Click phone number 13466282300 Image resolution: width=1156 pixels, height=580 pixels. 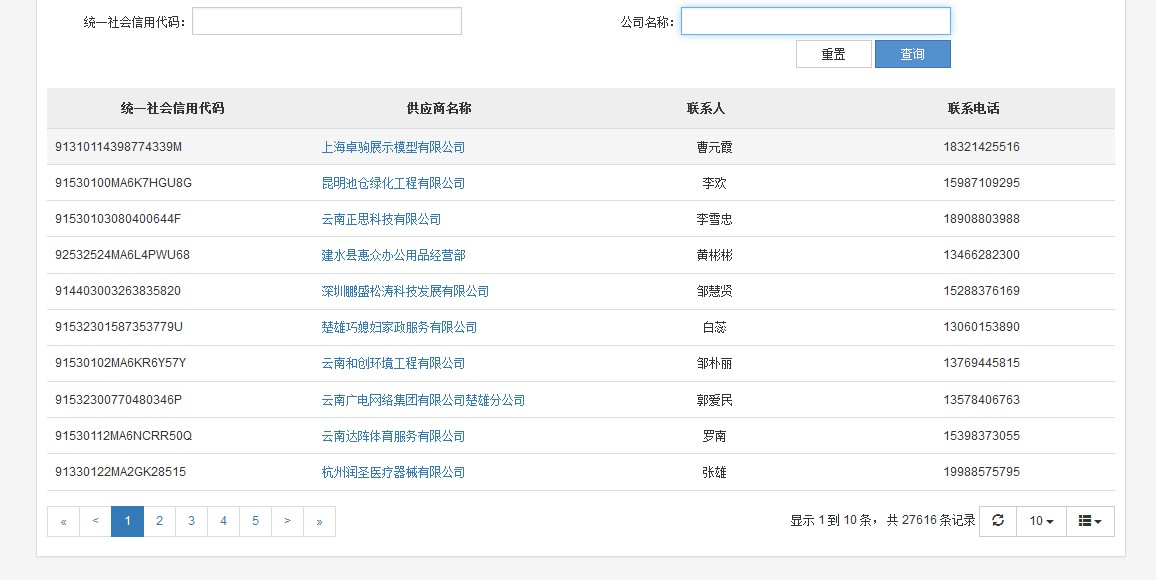pos(981,255)
